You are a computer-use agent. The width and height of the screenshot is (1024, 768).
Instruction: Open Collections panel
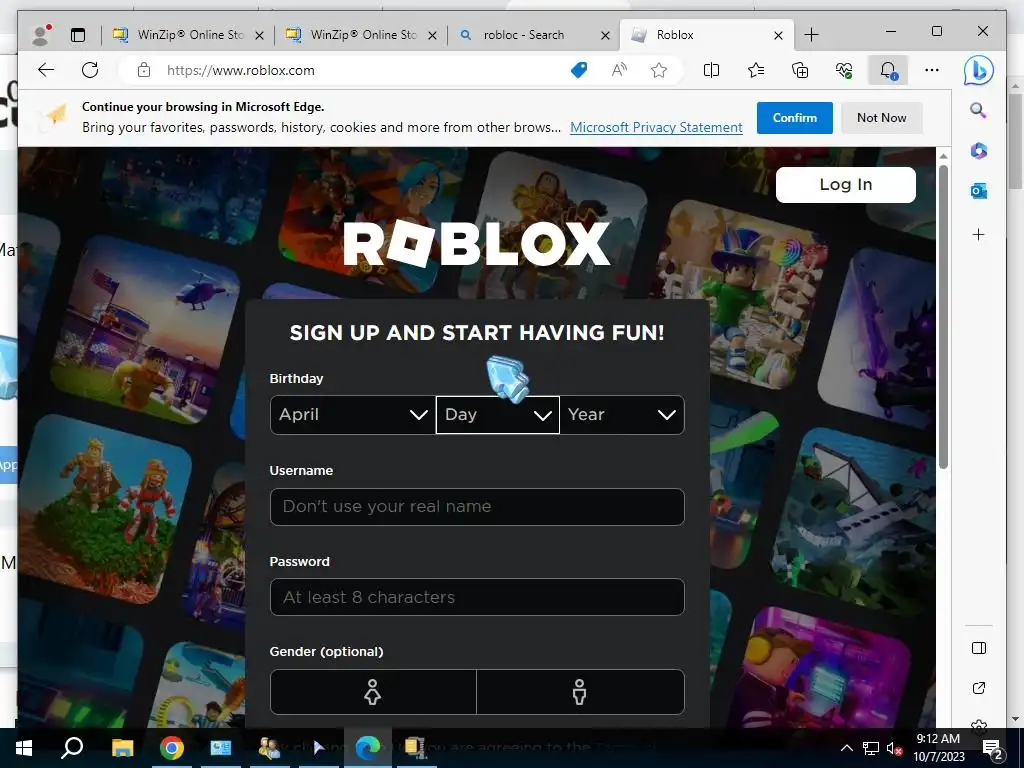pos(800,70)
